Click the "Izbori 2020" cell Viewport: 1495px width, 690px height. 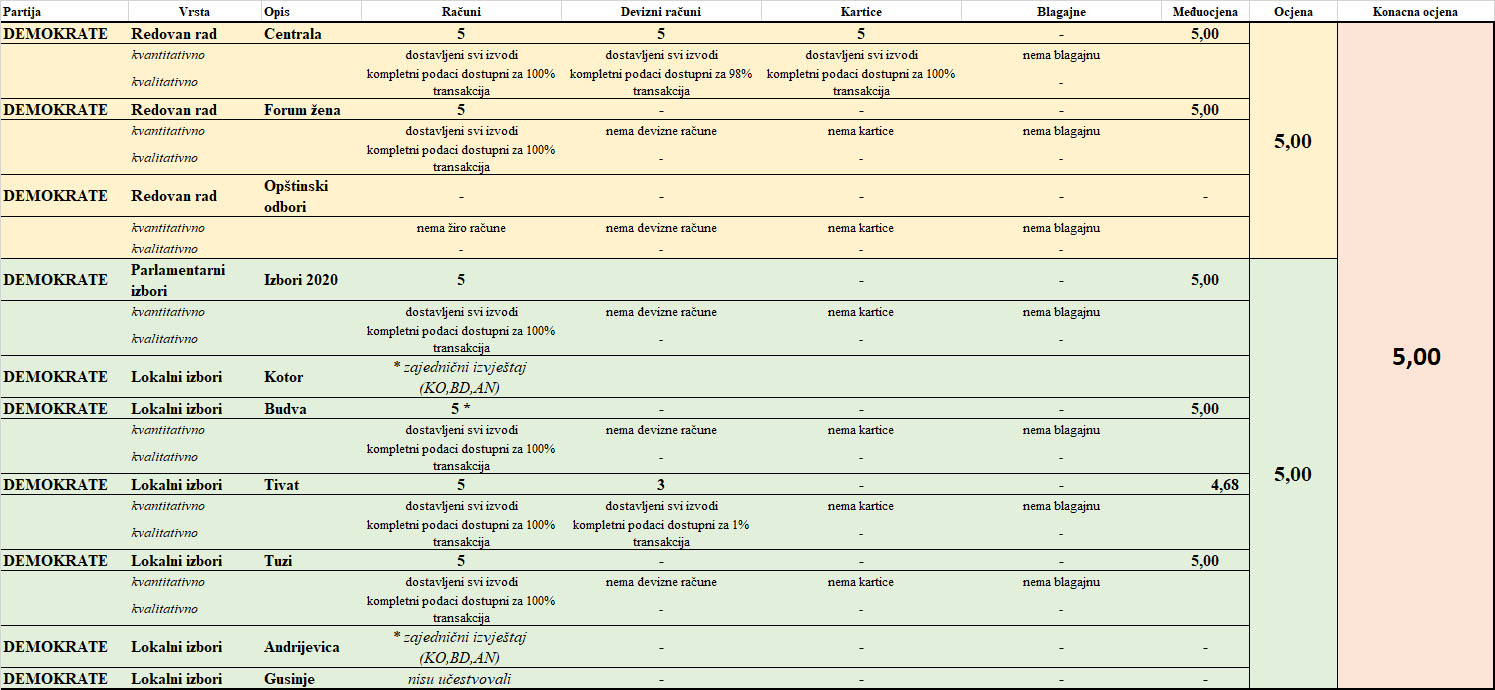[x=301, y=280]
